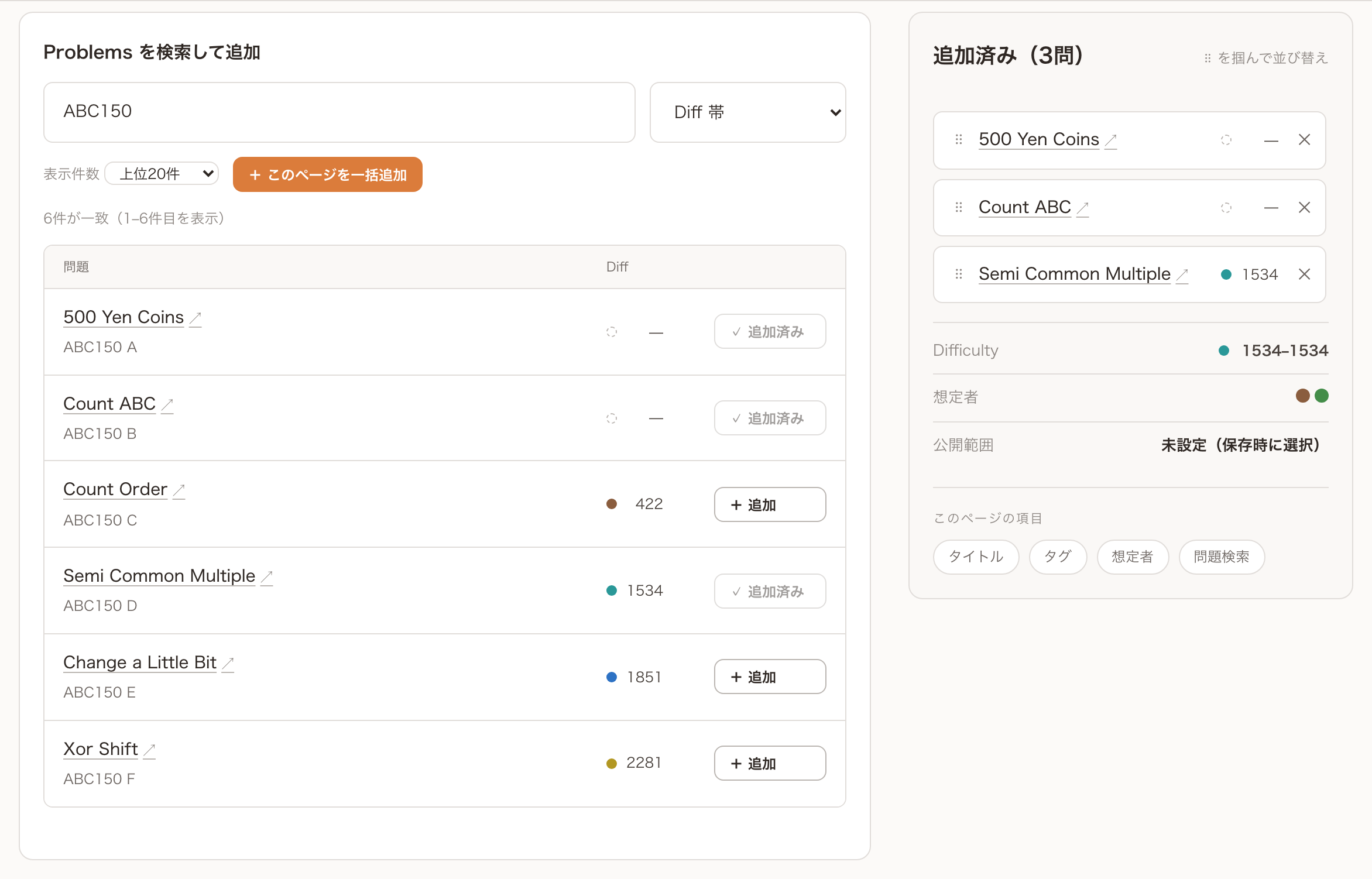Image resolution: width=1372 pixels, height=879 pixels.
Task: Open external link icon beside Count ABC in sidebar
Action: tap(1083, 208)
